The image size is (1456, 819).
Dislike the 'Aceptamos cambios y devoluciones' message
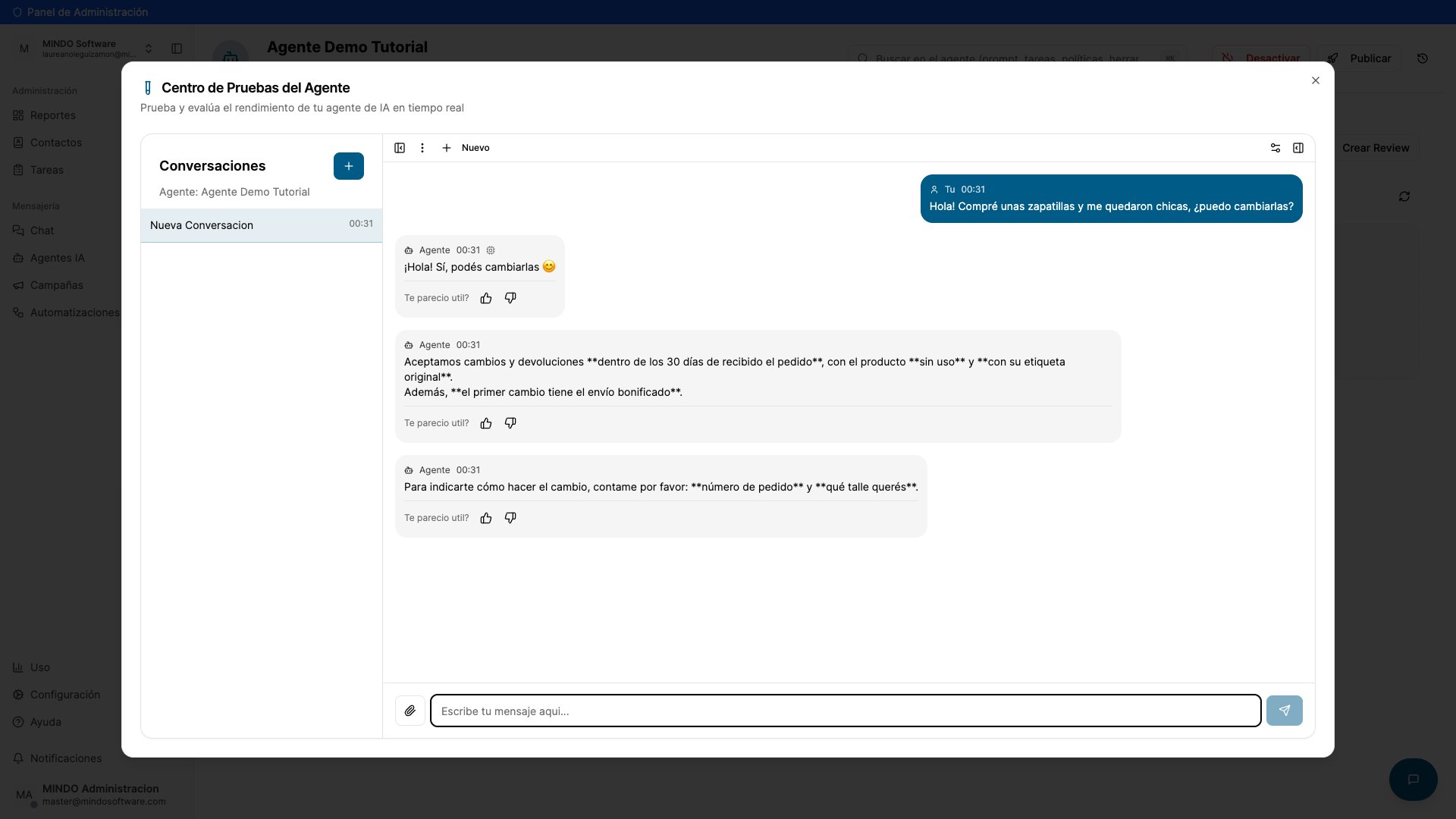(510, 423)
